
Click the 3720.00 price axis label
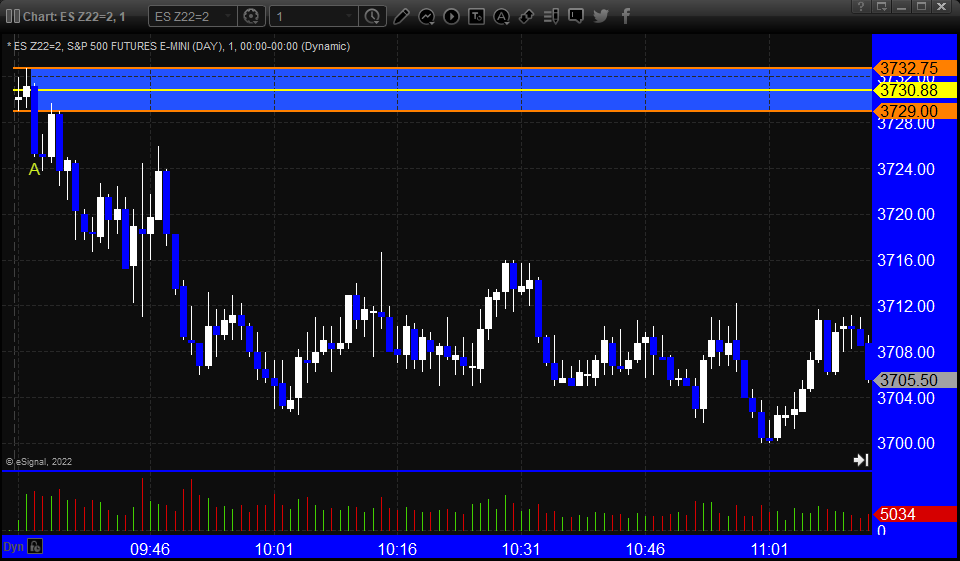[906, 214]
